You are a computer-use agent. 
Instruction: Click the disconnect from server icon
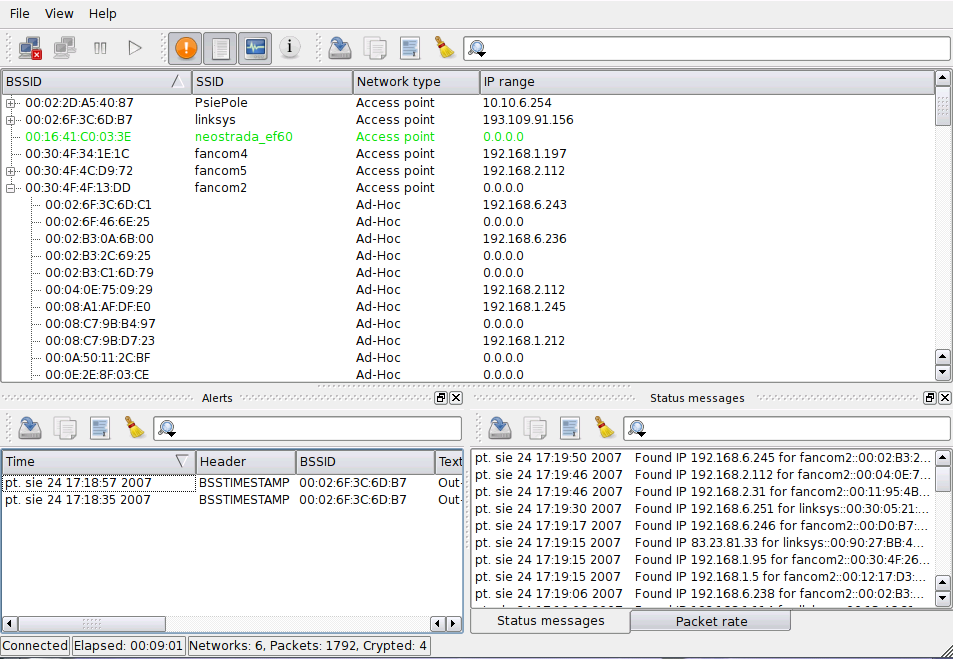30,47
